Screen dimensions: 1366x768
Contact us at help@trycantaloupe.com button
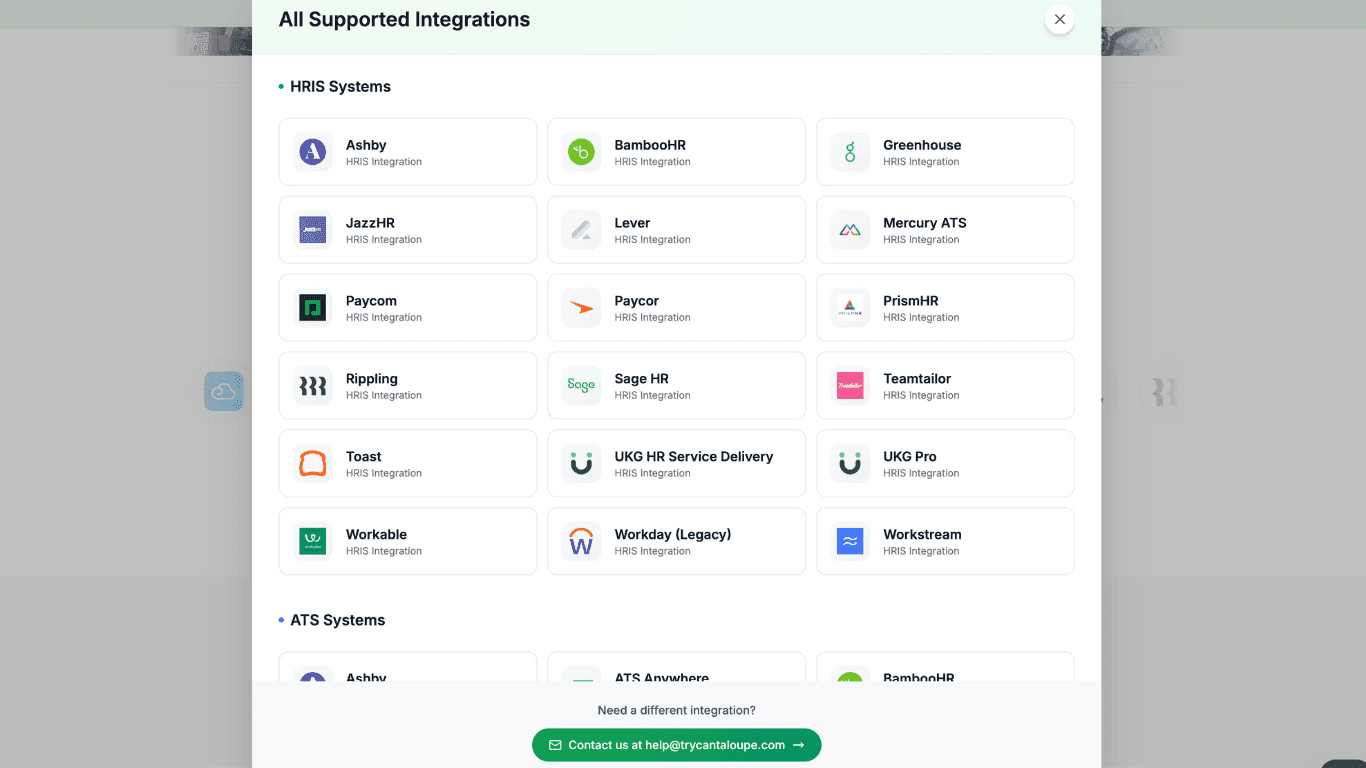[676, 745]
